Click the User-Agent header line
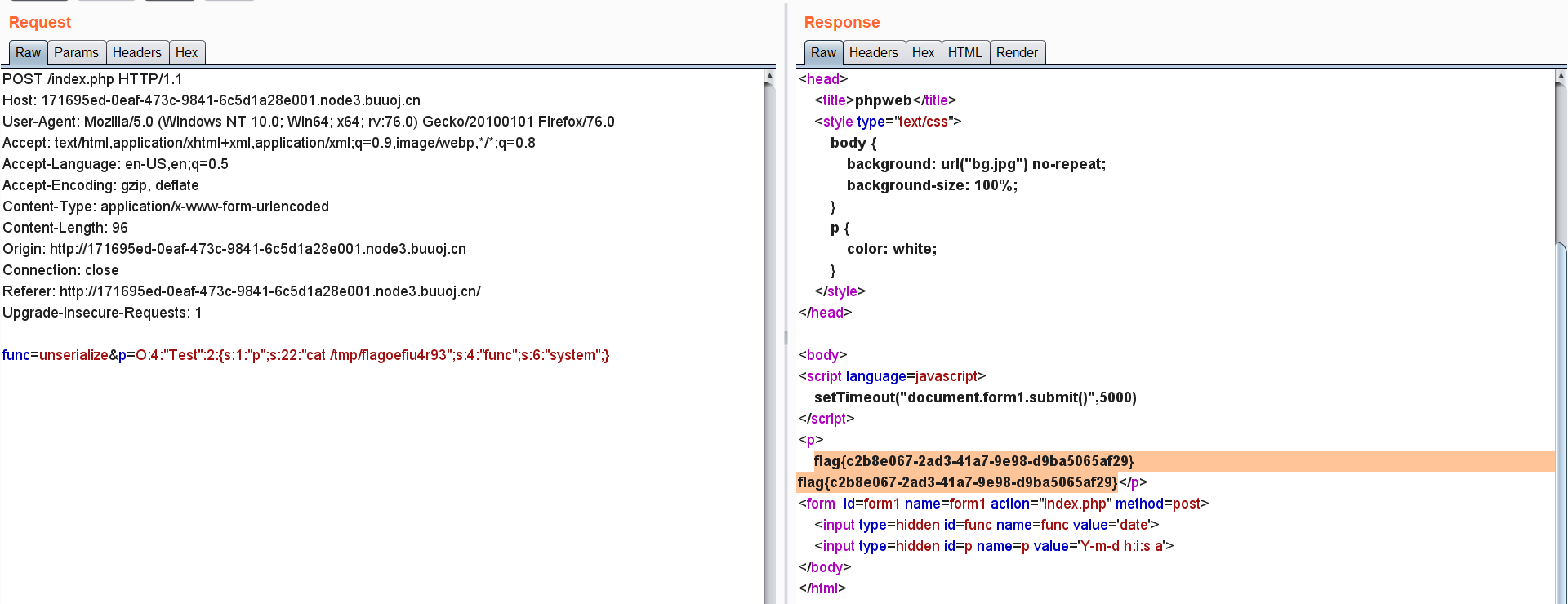Viewport: 1568px width, 604px height. click(309, 122)
